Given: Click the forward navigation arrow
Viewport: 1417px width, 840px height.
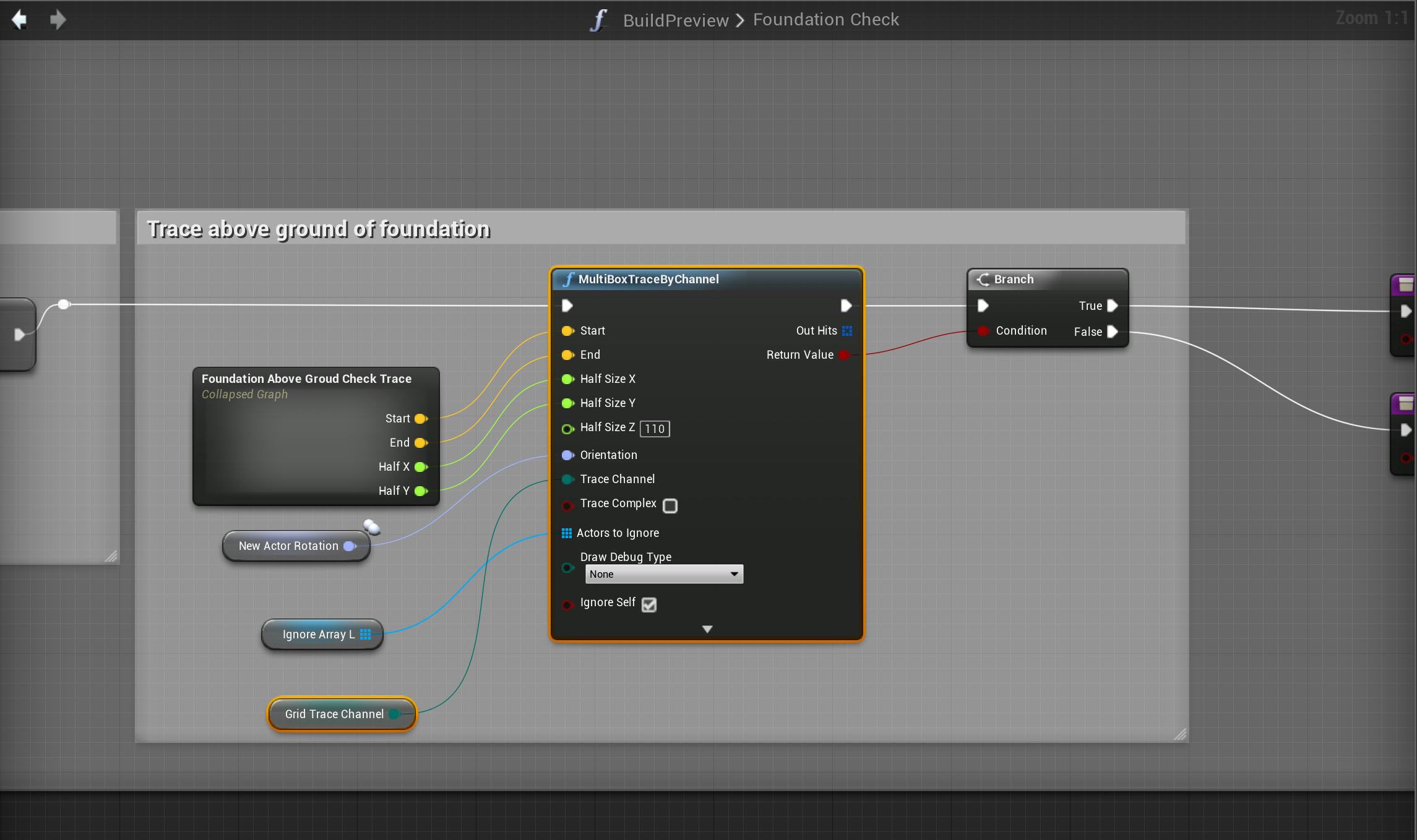Looking at the screenshot, I should [x=58, y=20].
